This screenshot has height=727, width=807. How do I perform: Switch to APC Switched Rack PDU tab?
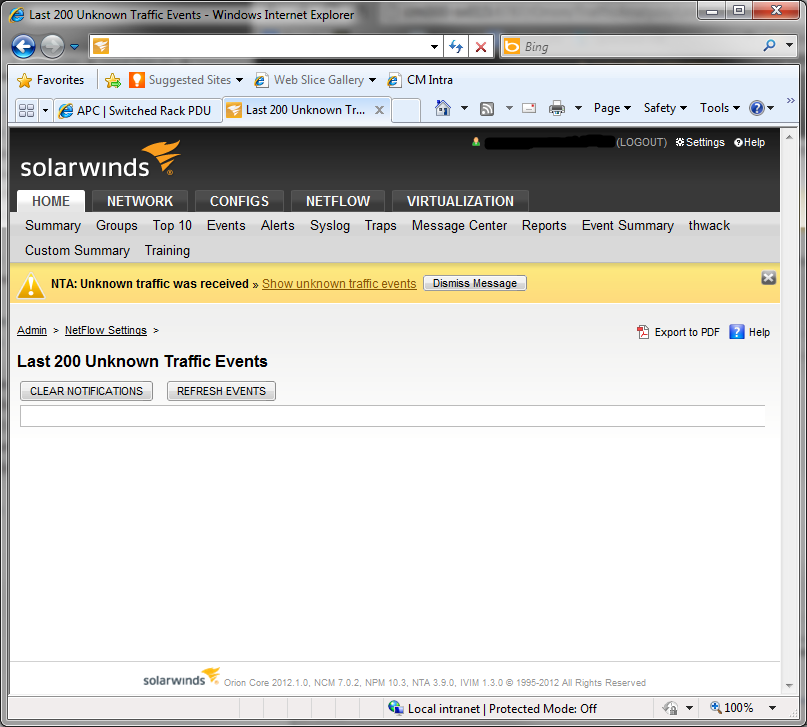[x=138, y=111]
